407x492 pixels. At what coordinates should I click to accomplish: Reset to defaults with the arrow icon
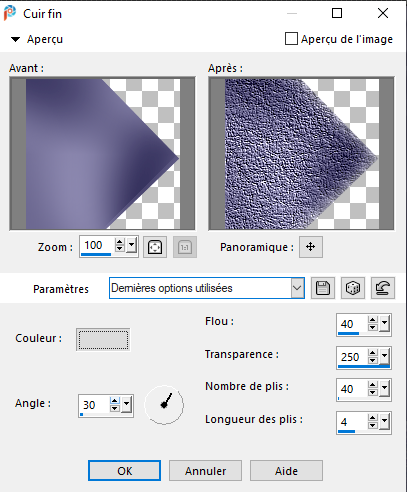383,288
